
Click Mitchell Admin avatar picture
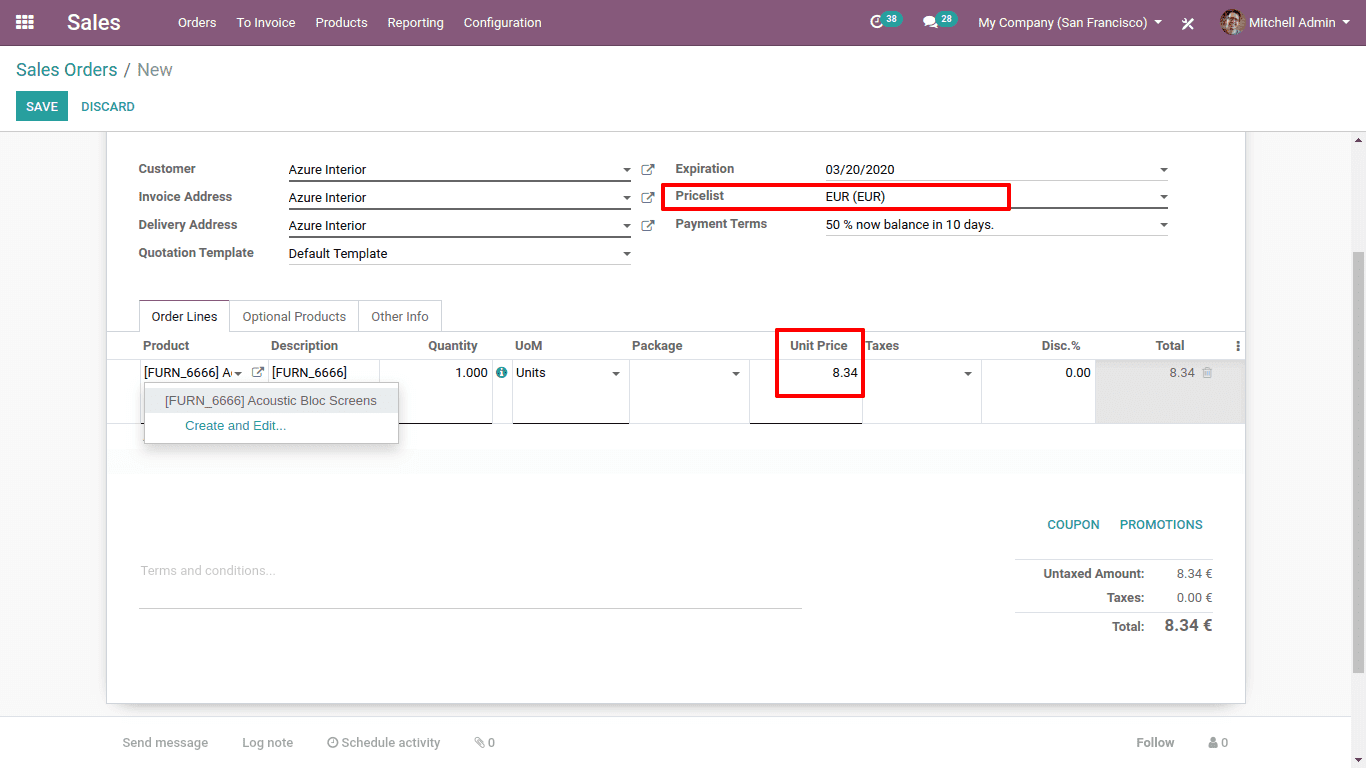click(1232, 22)
